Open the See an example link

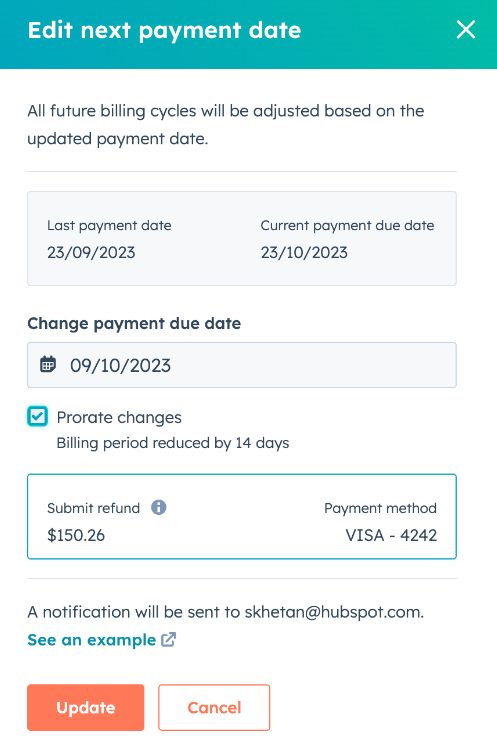pos(91,640)
